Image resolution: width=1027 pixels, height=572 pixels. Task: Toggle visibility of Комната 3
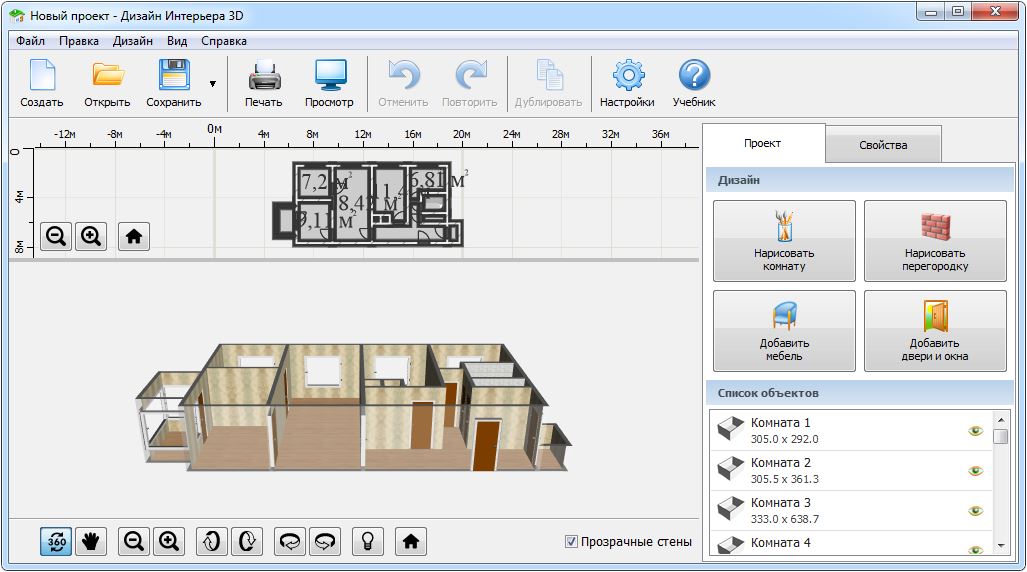[x=975, y=511]
